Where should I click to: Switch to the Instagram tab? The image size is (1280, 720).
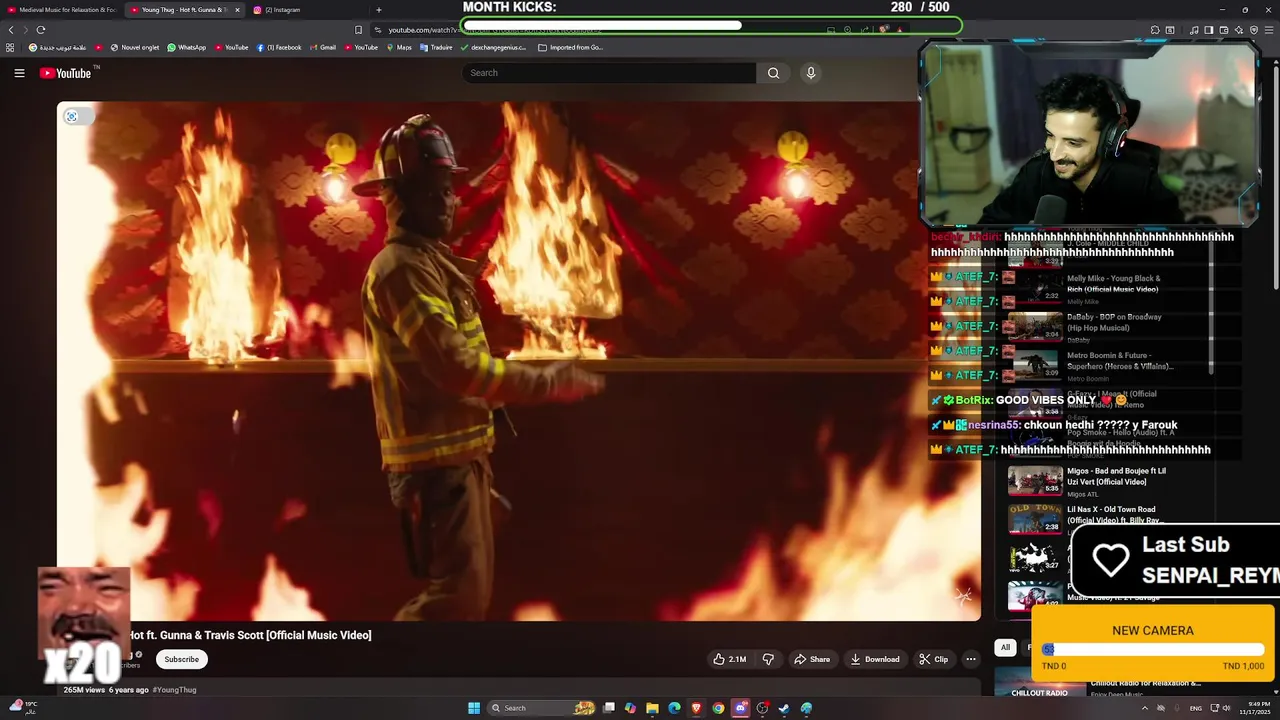pos(307,10)
